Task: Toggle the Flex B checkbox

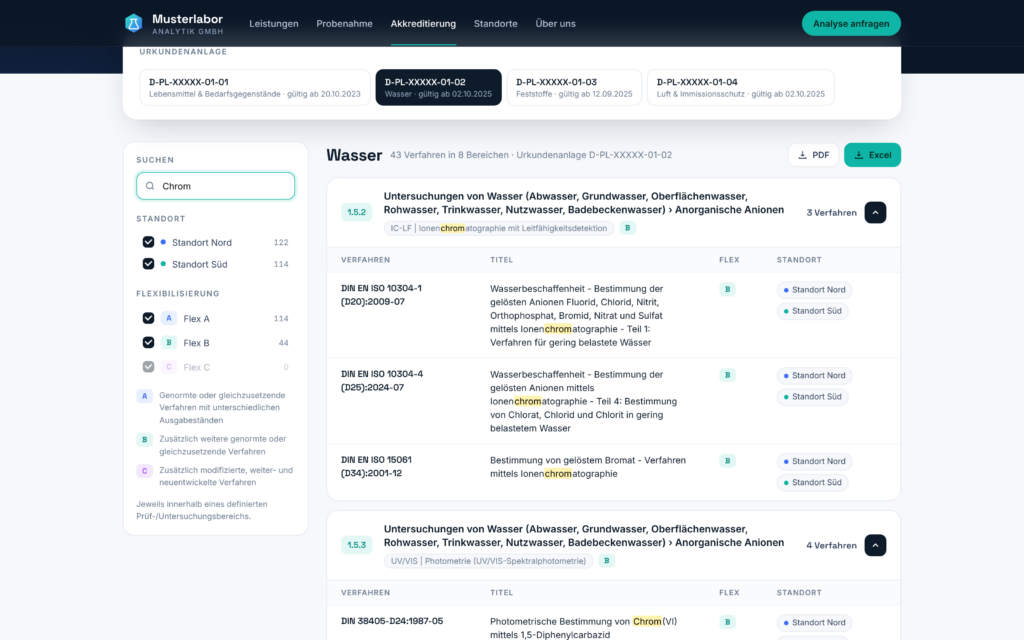Action: coord(148,342)
